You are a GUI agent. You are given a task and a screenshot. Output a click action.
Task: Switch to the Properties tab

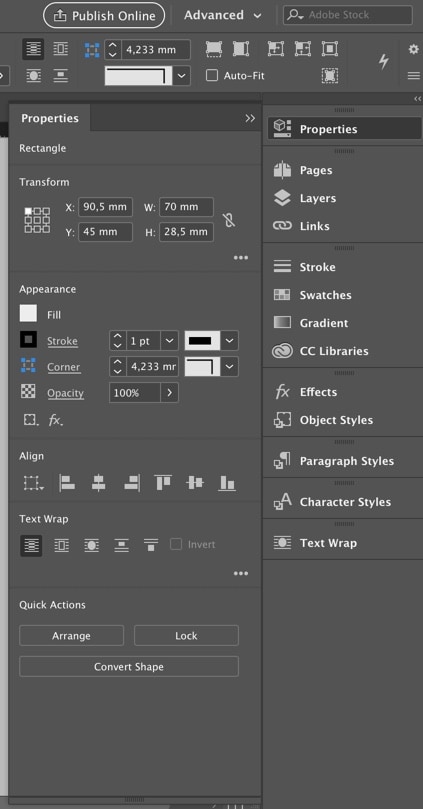point(50,118)
